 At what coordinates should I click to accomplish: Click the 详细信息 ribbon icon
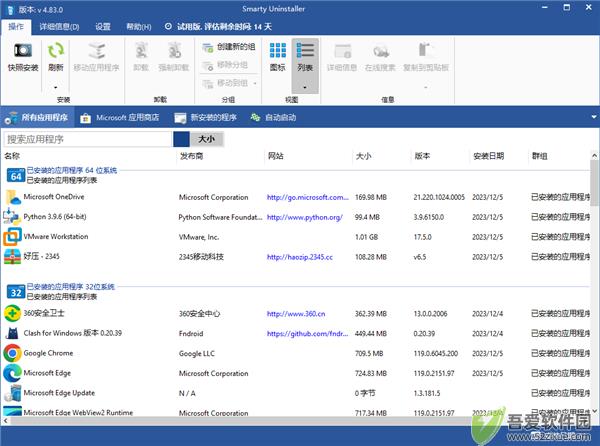(342, 50)
